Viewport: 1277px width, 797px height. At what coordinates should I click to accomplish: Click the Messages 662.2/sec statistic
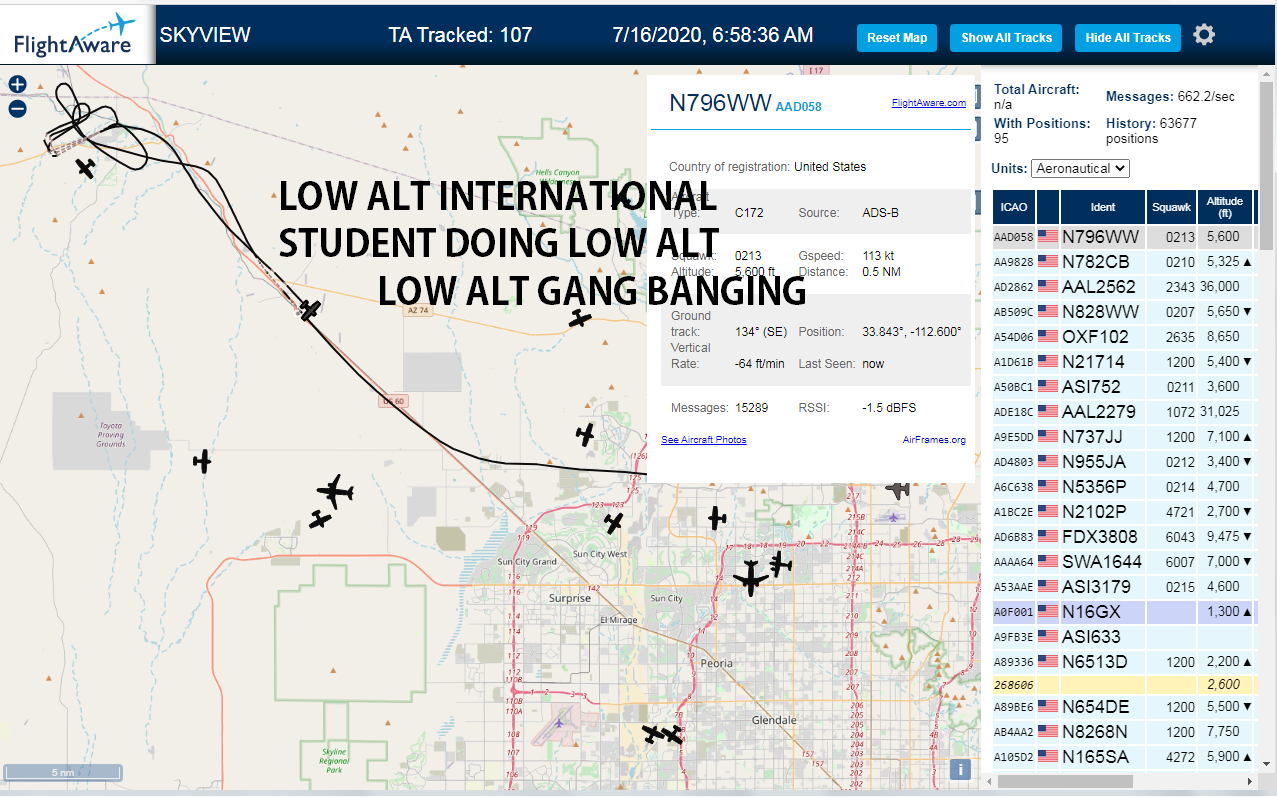coord(1170,97)
